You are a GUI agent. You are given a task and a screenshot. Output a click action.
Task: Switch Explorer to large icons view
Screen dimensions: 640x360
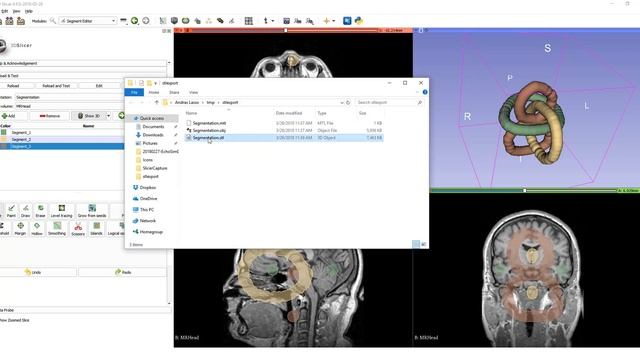[x=423, y=244]
